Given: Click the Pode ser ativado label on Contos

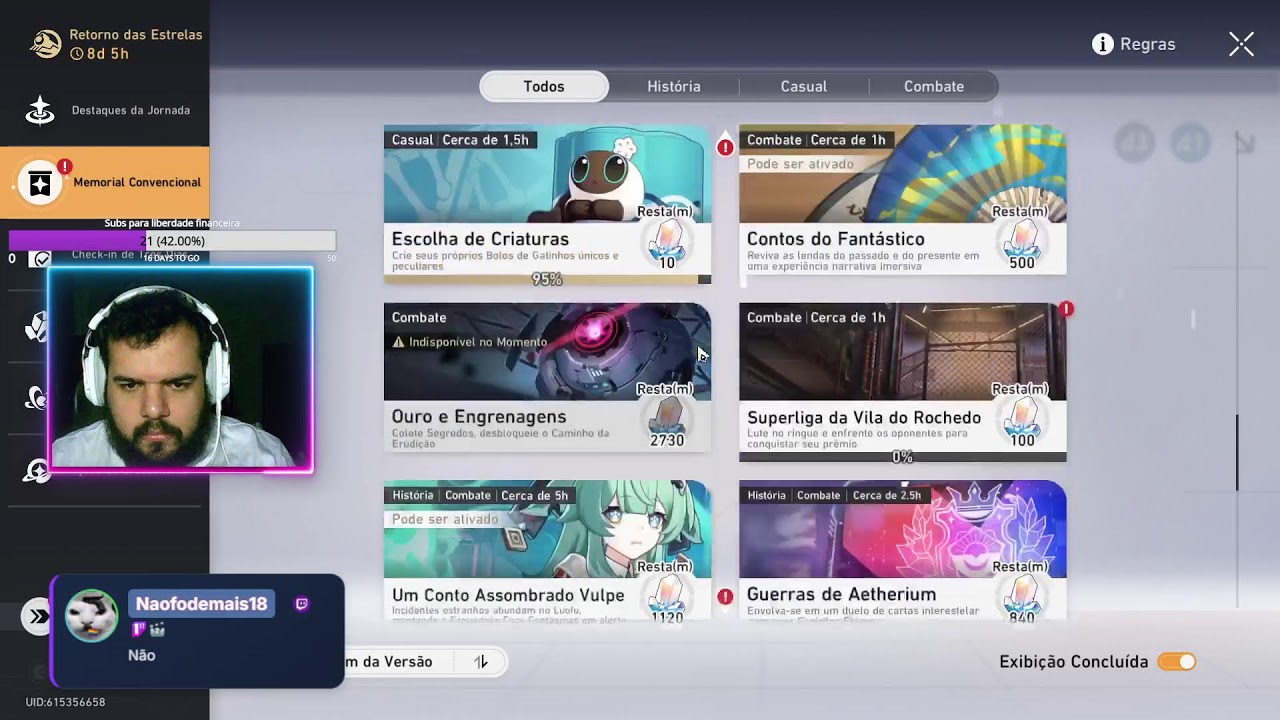Looking at the screenshot, I should coord(800,164).
